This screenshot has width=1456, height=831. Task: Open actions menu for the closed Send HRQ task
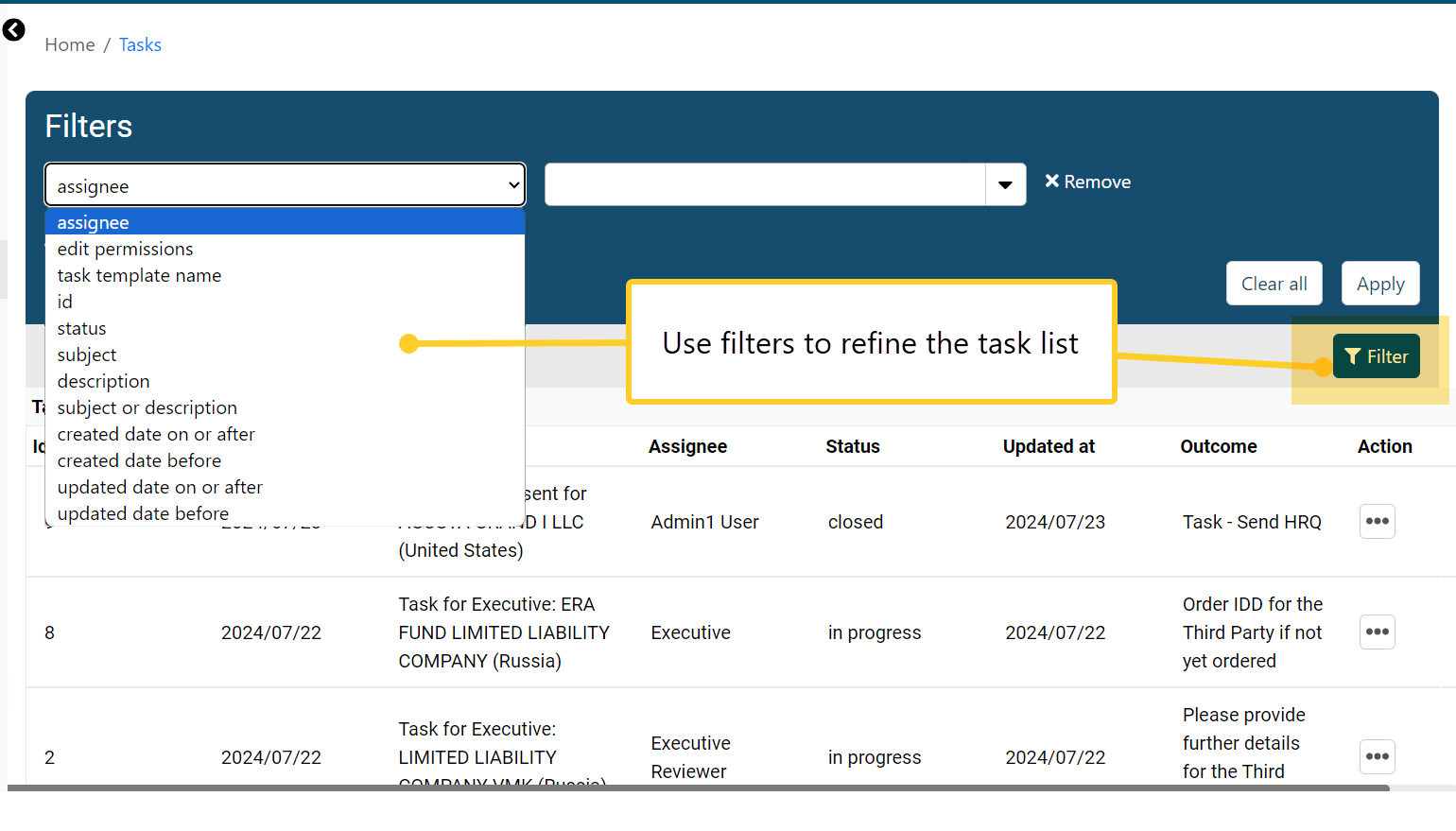(x=1377, y=521)
